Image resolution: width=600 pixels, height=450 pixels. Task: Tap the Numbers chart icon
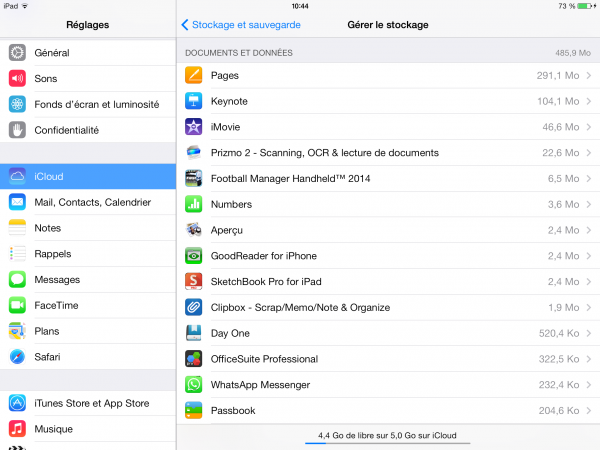point(194,204)
